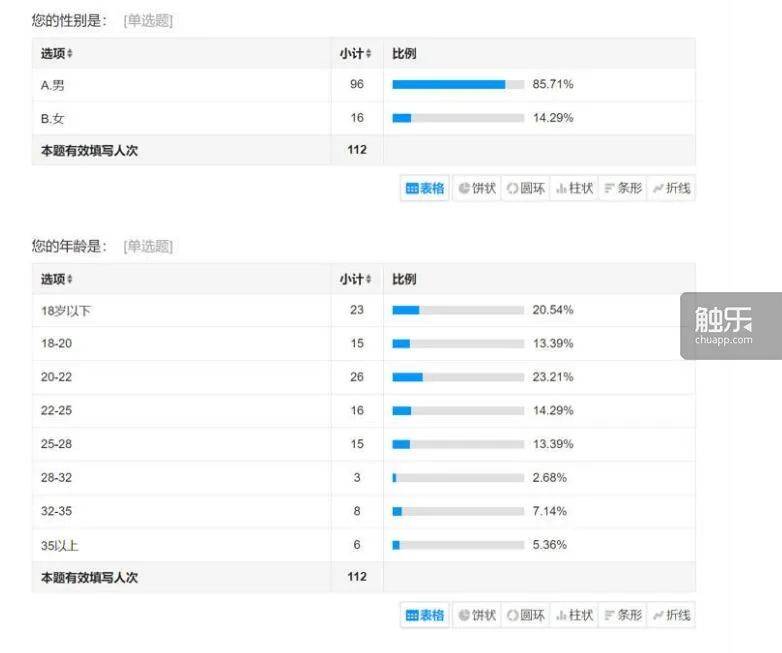Click the male 85.71% progress bar
The image size is (782, 653).
click(458, 85)
